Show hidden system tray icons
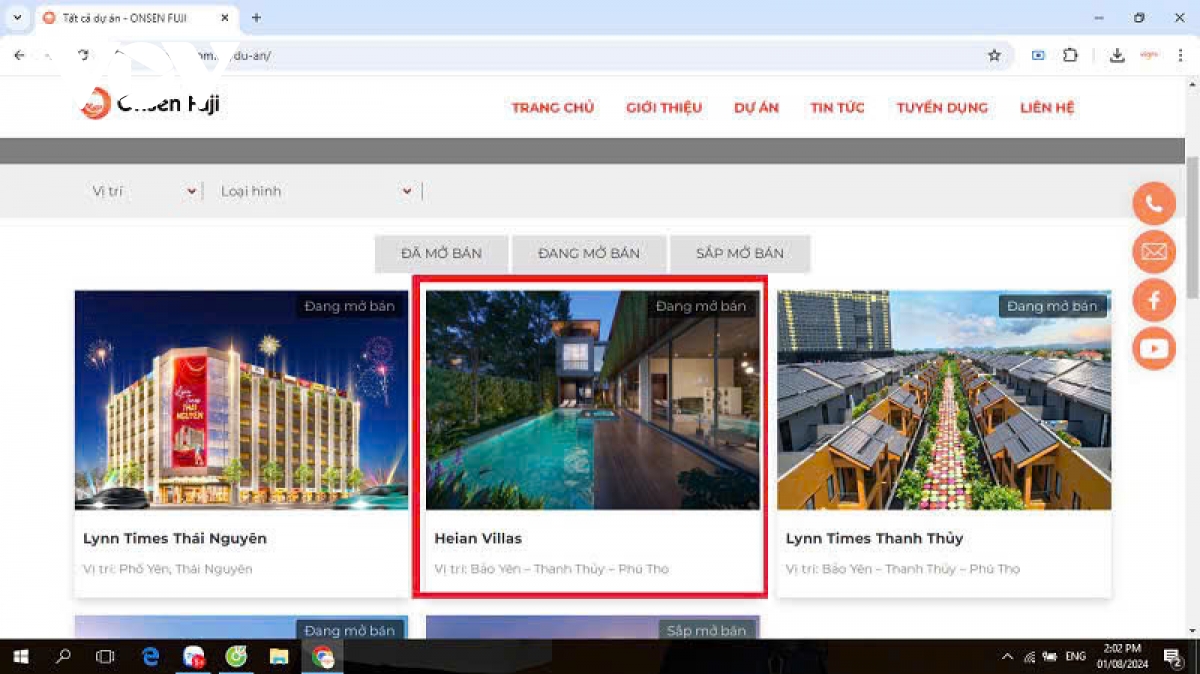The image size is (1200, 674). [1007, 657]
